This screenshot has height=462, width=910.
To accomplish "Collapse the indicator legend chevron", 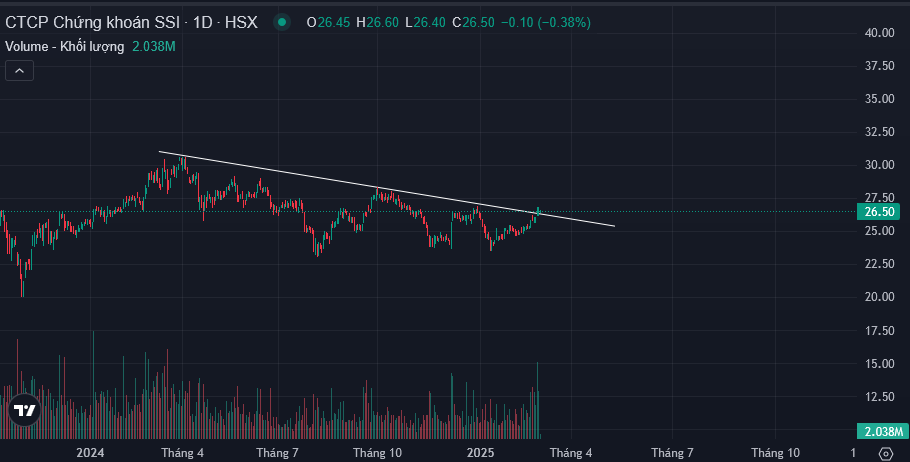I will click(x=19, y=71).
